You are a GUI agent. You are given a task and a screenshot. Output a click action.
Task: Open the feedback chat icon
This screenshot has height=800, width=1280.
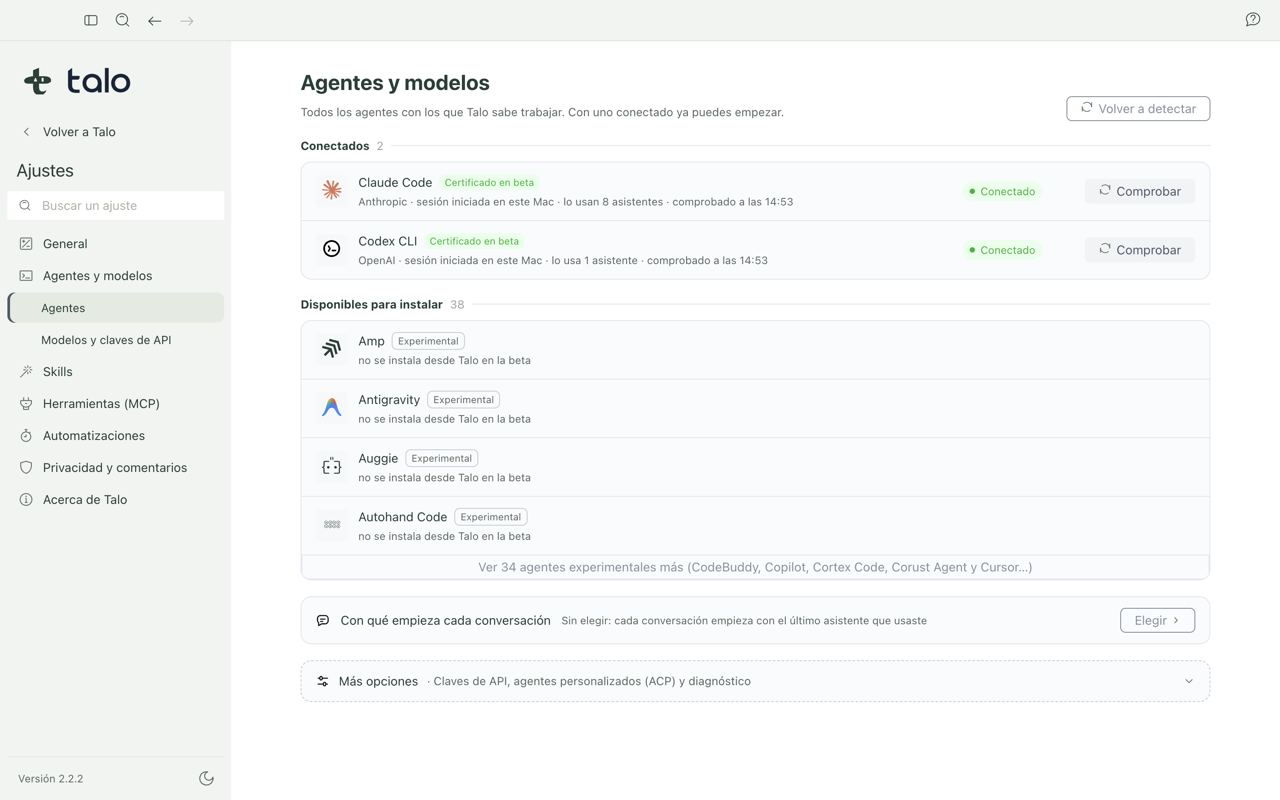(1253, 20)
